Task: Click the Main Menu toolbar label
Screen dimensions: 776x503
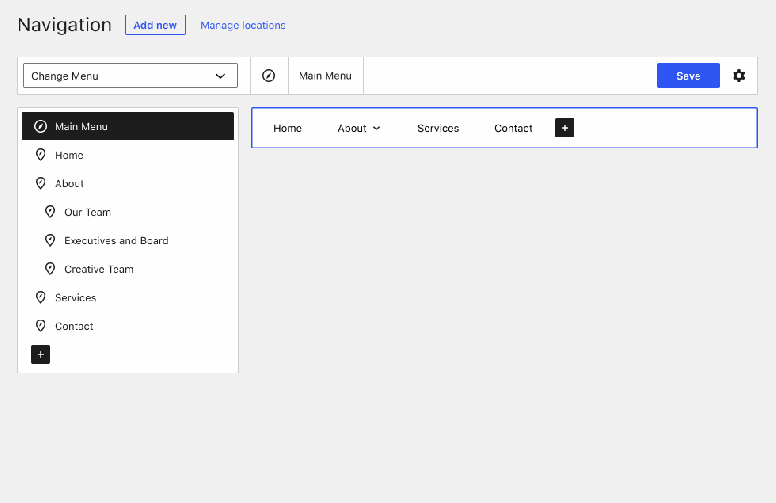Action: coord(325,76)
